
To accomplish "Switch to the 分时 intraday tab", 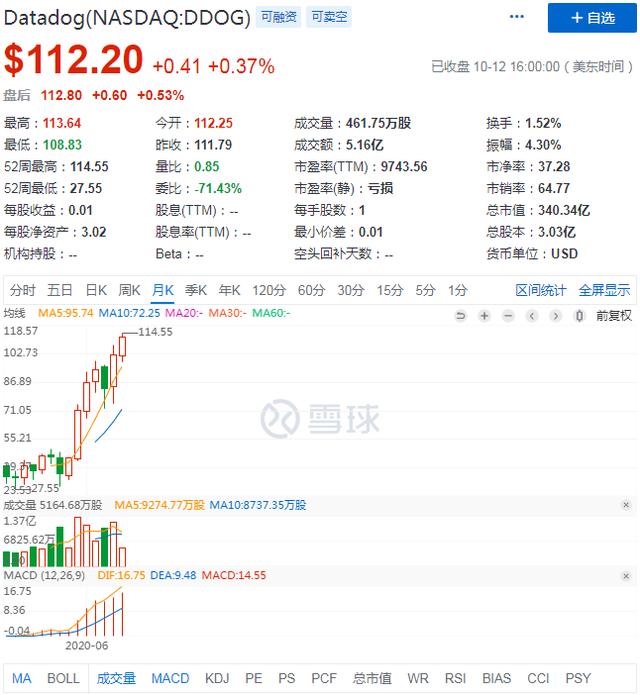I will click(x=22, y=290).
